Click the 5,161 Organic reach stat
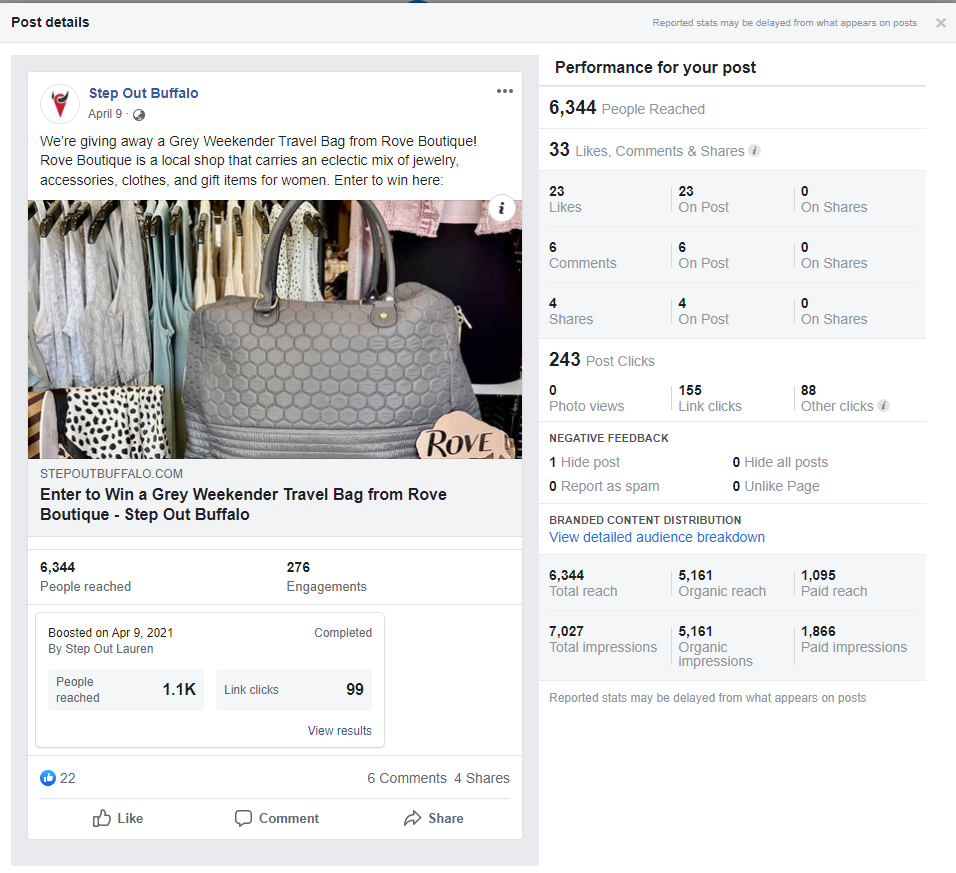The image size is (956, 873). 722,583
